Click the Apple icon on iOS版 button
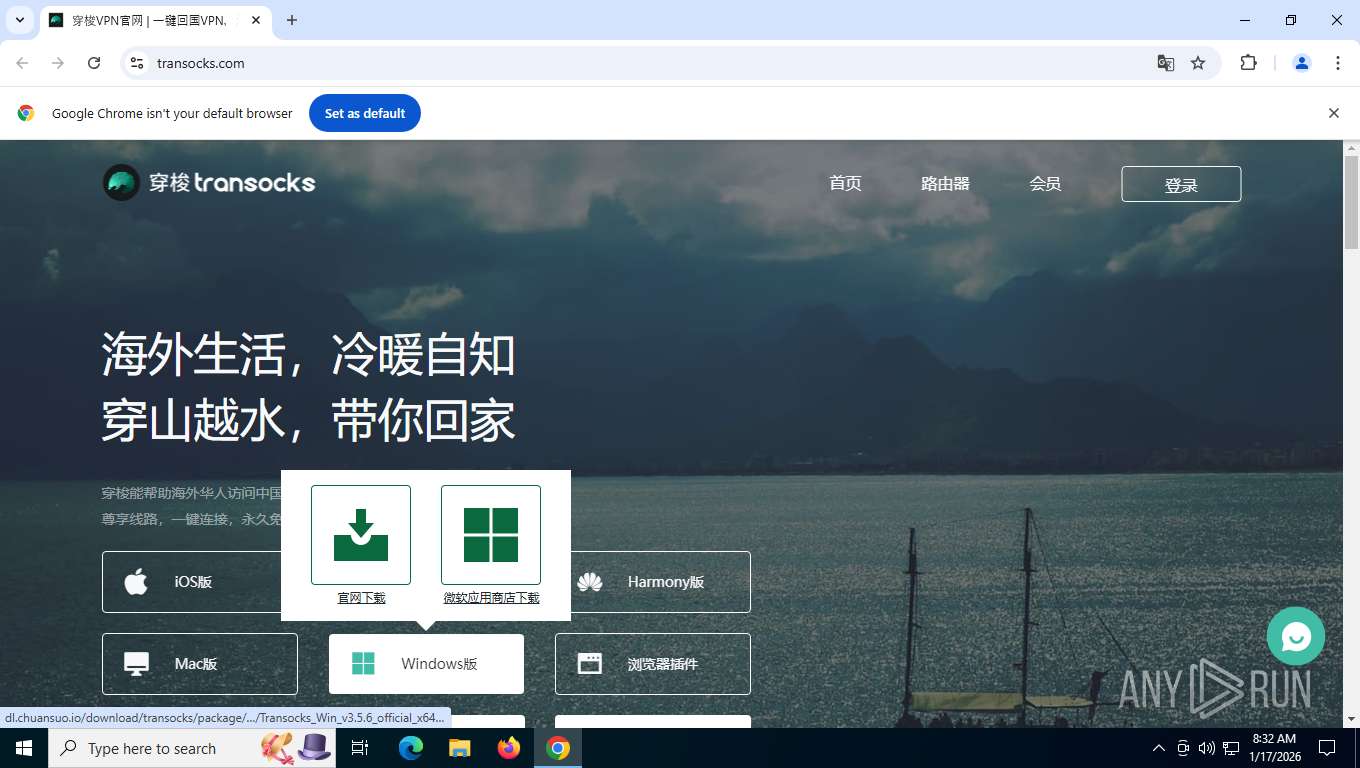 pos(136,582)
